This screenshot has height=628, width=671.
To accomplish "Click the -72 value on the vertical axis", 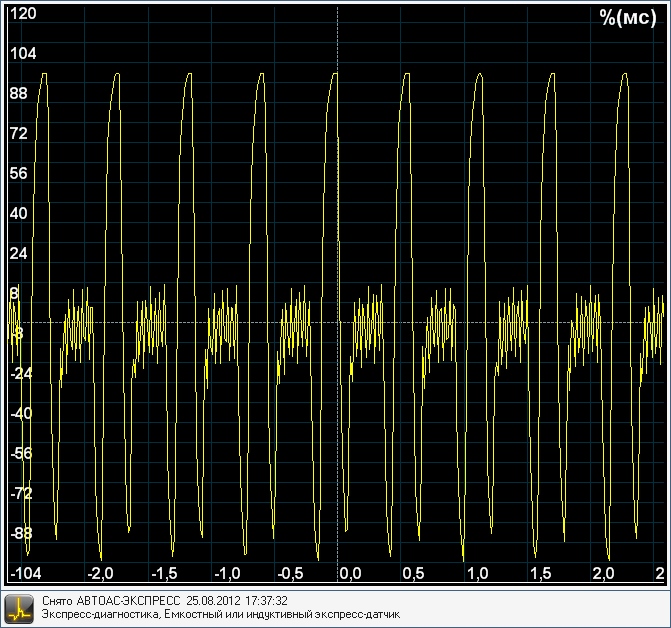I will pos(21,493).
